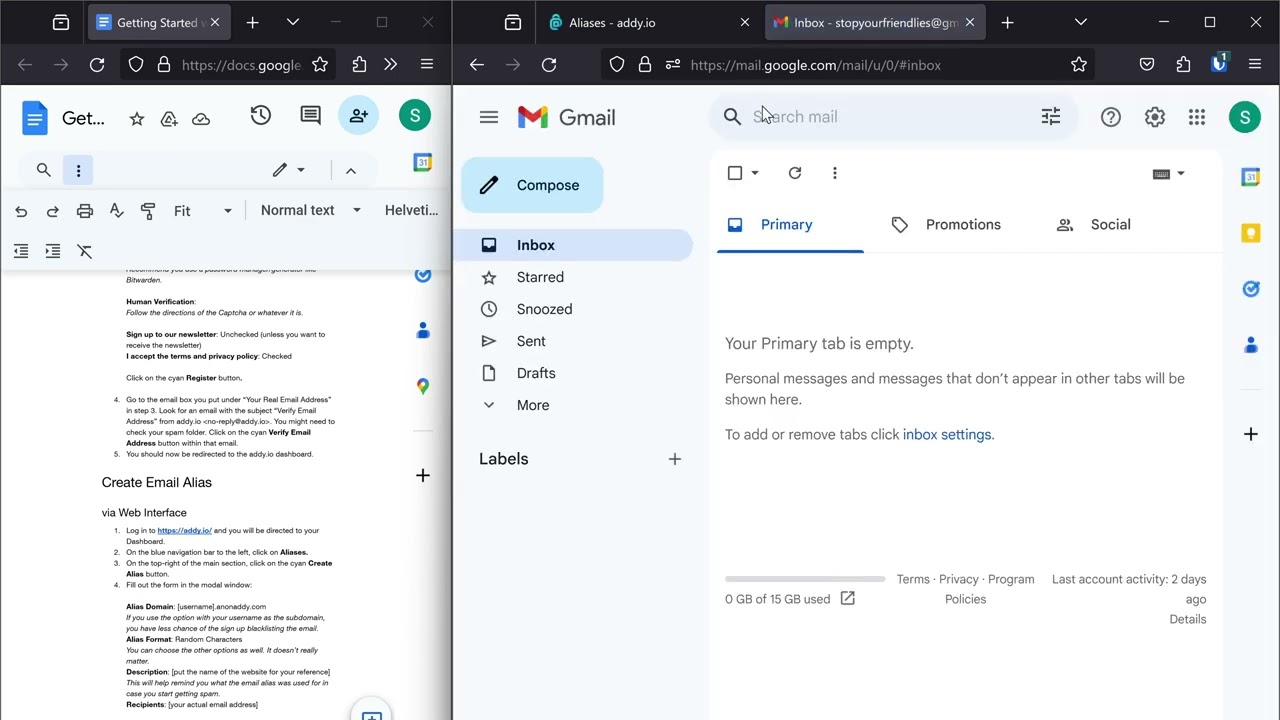Open input tools keyboard dropdown in Gmail
The image size is (1280, 720).
point(1168,174)
